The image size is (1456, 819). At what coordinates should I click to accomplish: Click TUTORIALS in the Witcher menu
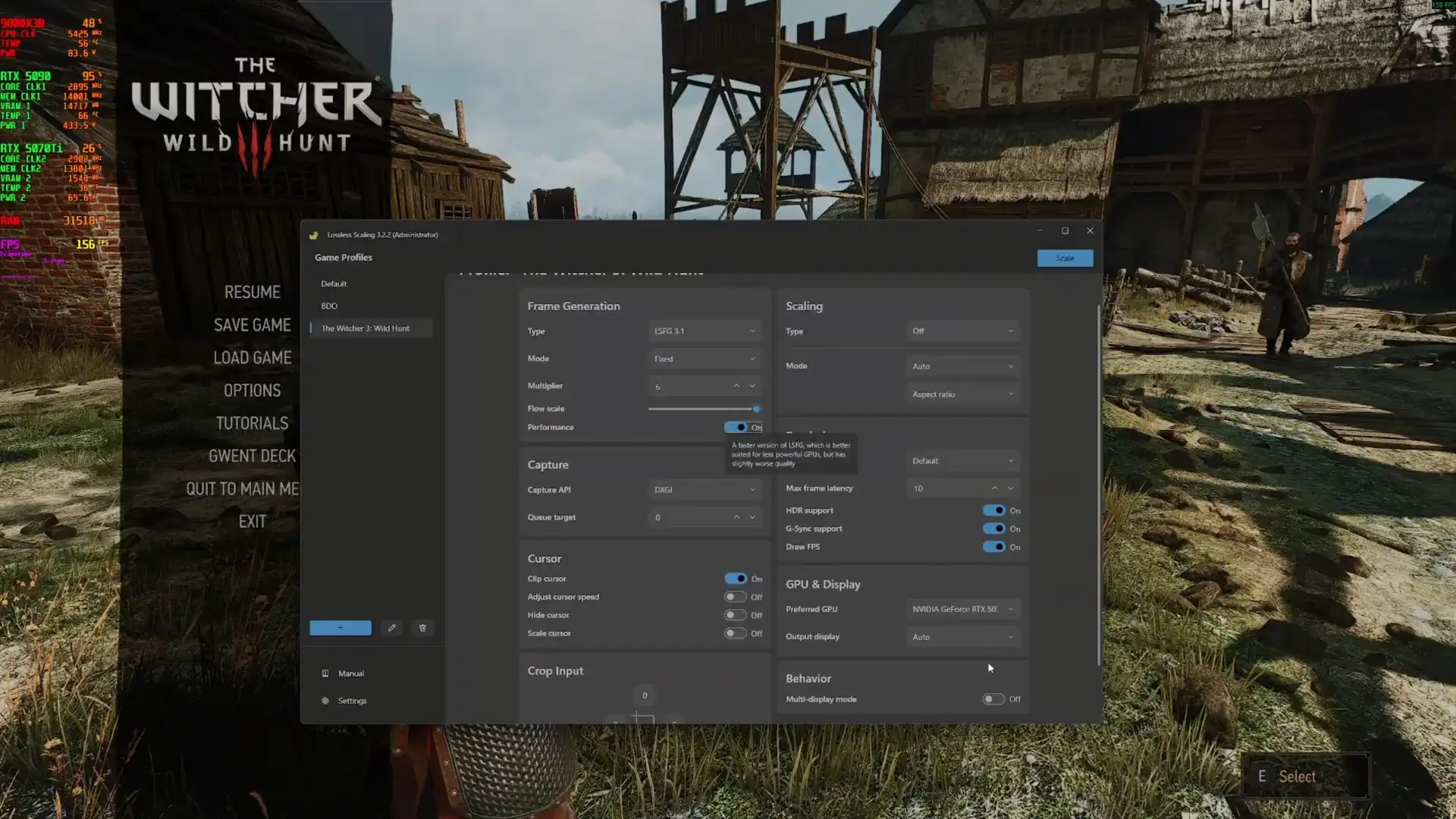[253, 423]
